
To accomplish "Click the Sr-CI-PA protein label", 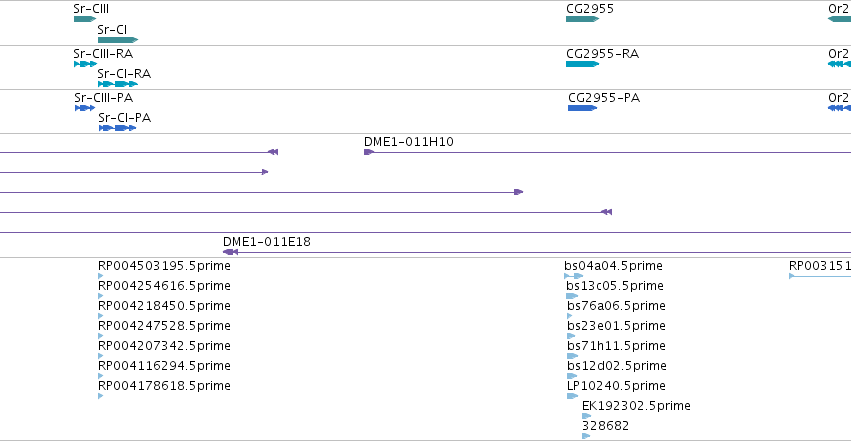I will 125,118.
